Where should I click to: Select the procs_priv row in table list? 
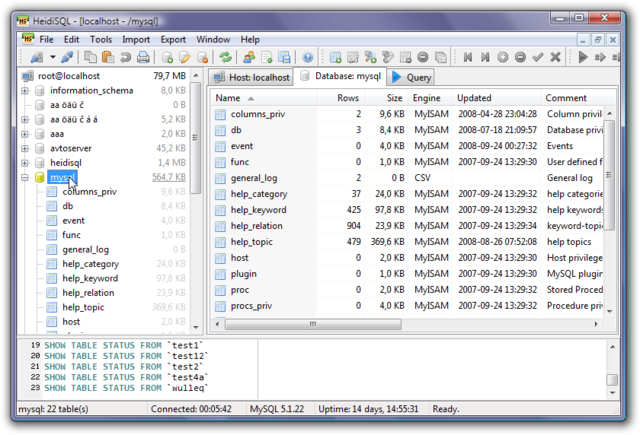coord(407,306)
